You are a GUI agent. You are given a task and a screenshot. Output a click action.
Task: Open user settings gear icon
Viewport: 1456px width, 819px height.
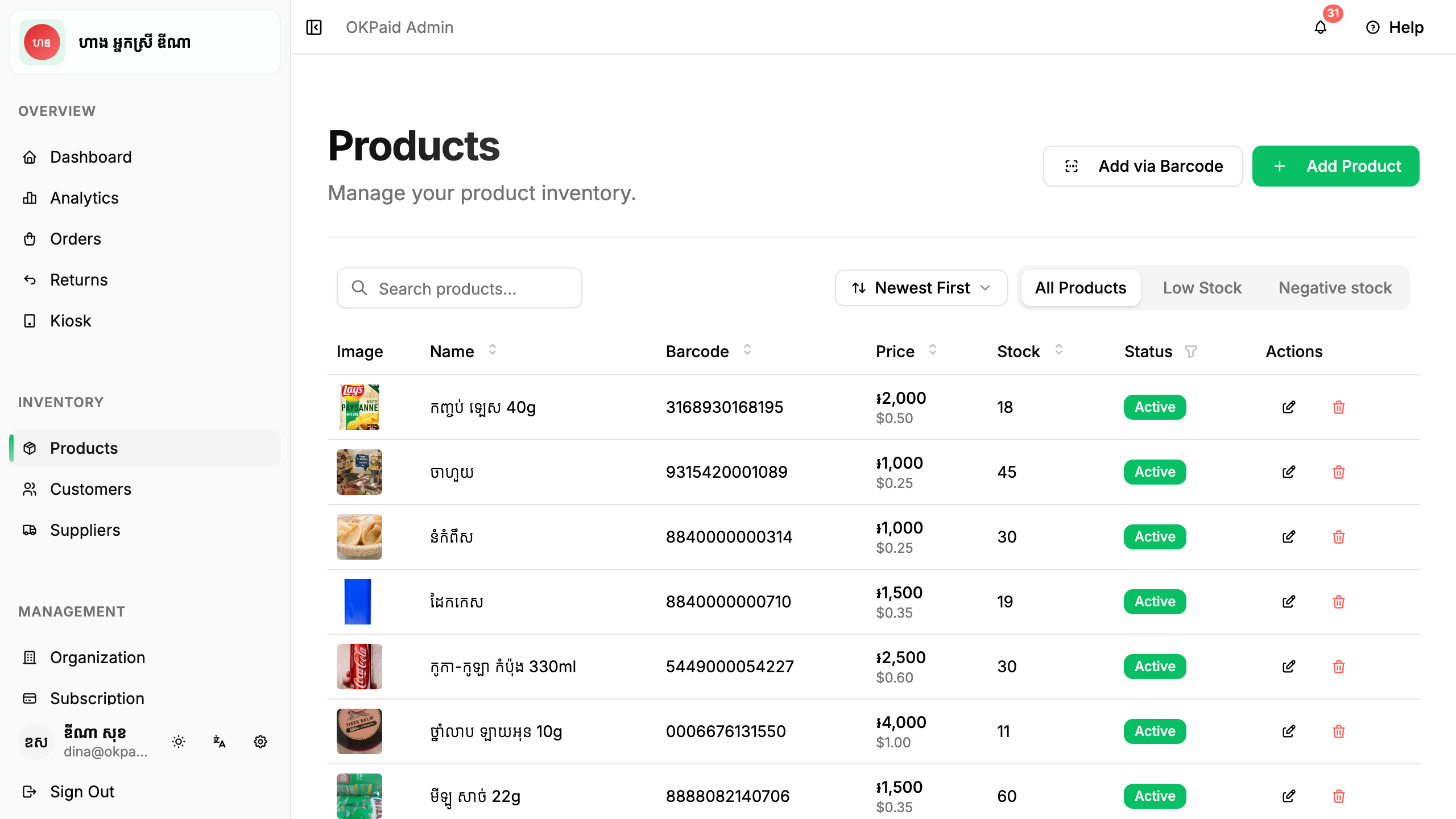[260, 741]
